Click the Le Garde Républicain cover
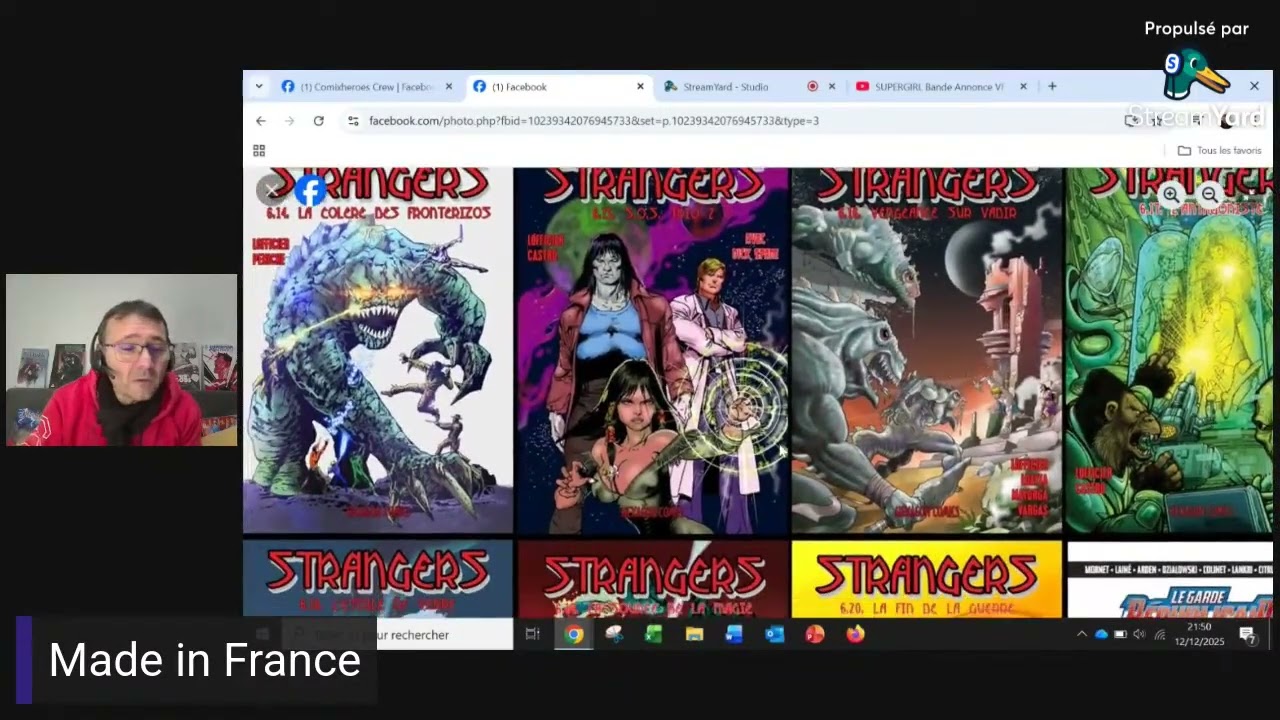1280x720 pixels. pyautogui.click(x=1170, y=579)
